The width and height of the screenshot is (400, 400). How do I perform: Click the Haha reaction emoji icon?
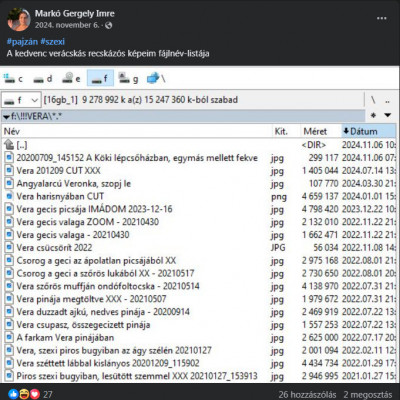(24, 394)
